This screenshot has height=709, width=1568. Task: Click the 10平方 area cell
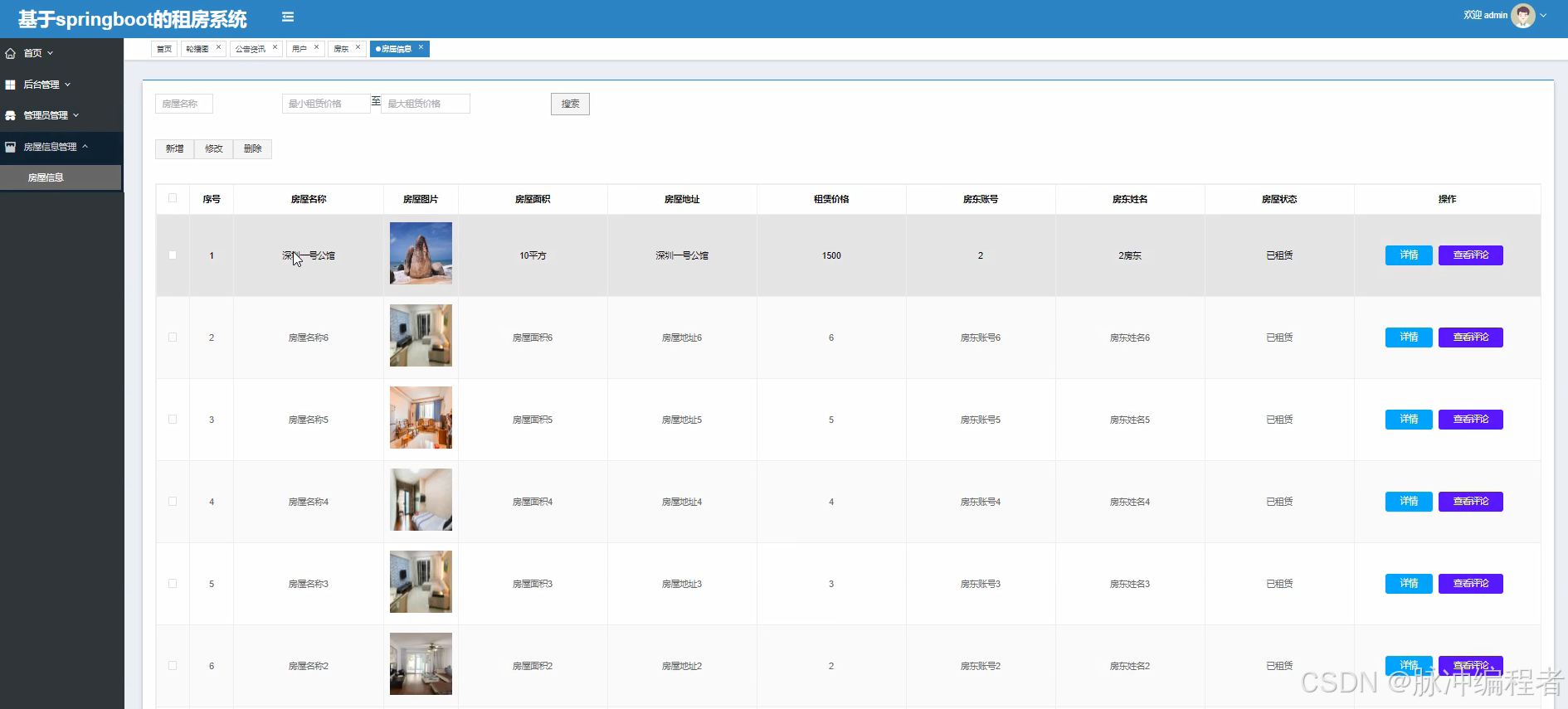(533, 255)
